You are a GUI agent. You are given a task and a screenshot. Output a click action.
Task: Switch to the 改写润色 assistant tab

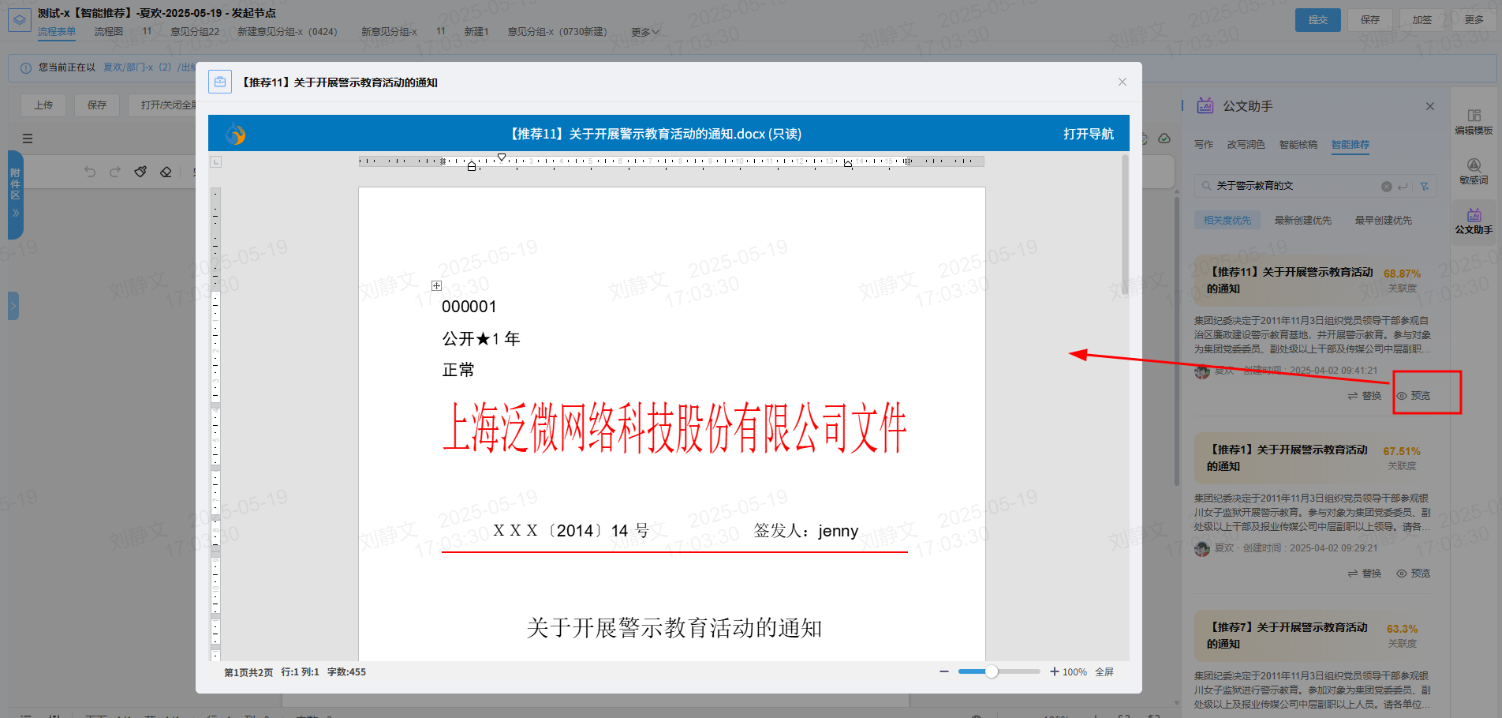coord(1246,145)
